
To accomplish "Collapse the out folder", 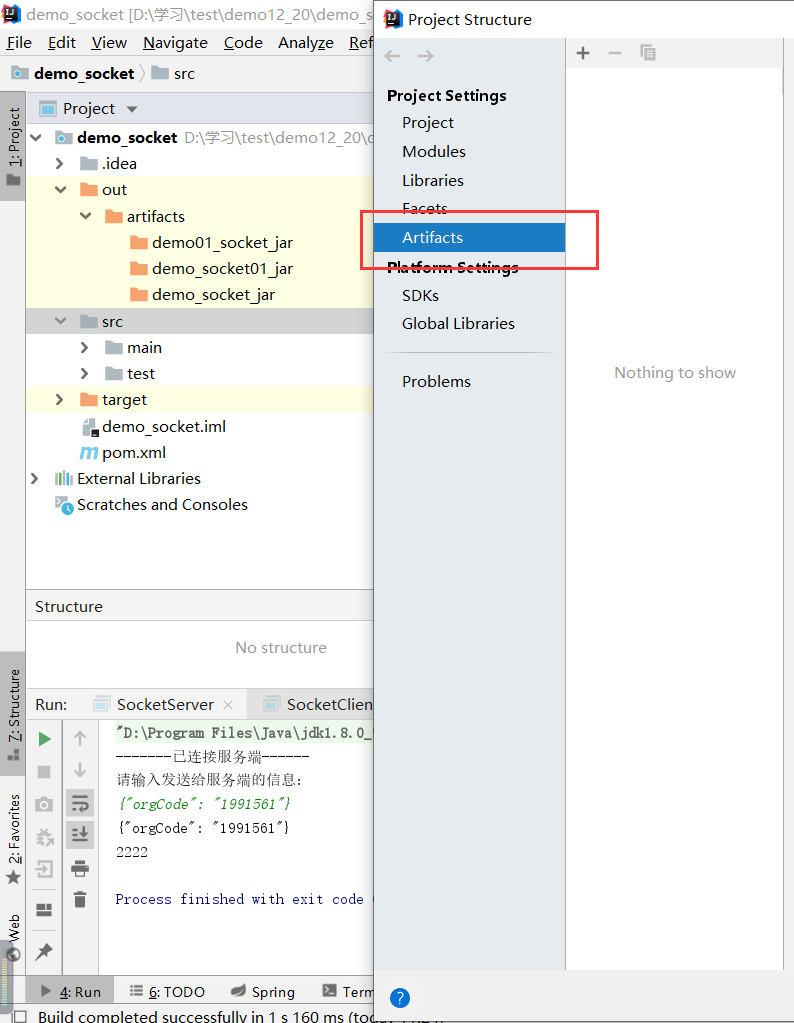I will pos(61,190).
